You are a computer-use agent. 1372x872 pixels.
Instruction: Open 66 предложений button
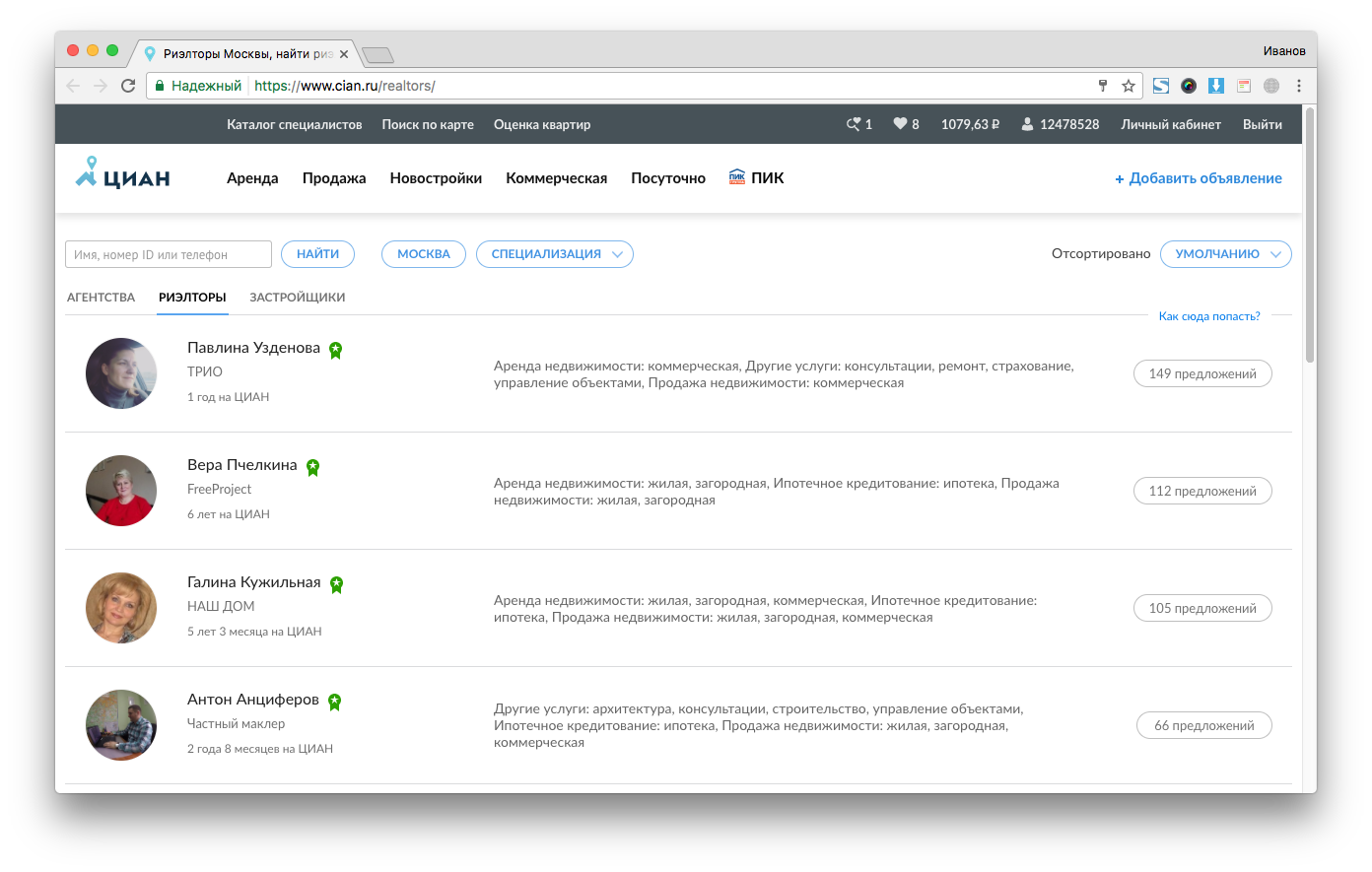click(x=1204, y=725)
